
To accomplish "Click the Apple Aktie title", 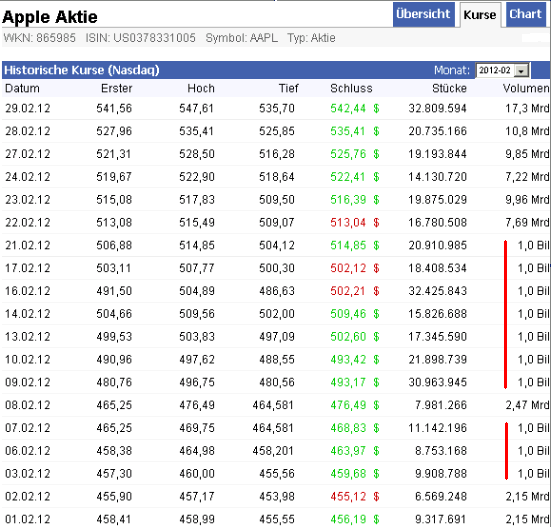I will pos(50,17).
